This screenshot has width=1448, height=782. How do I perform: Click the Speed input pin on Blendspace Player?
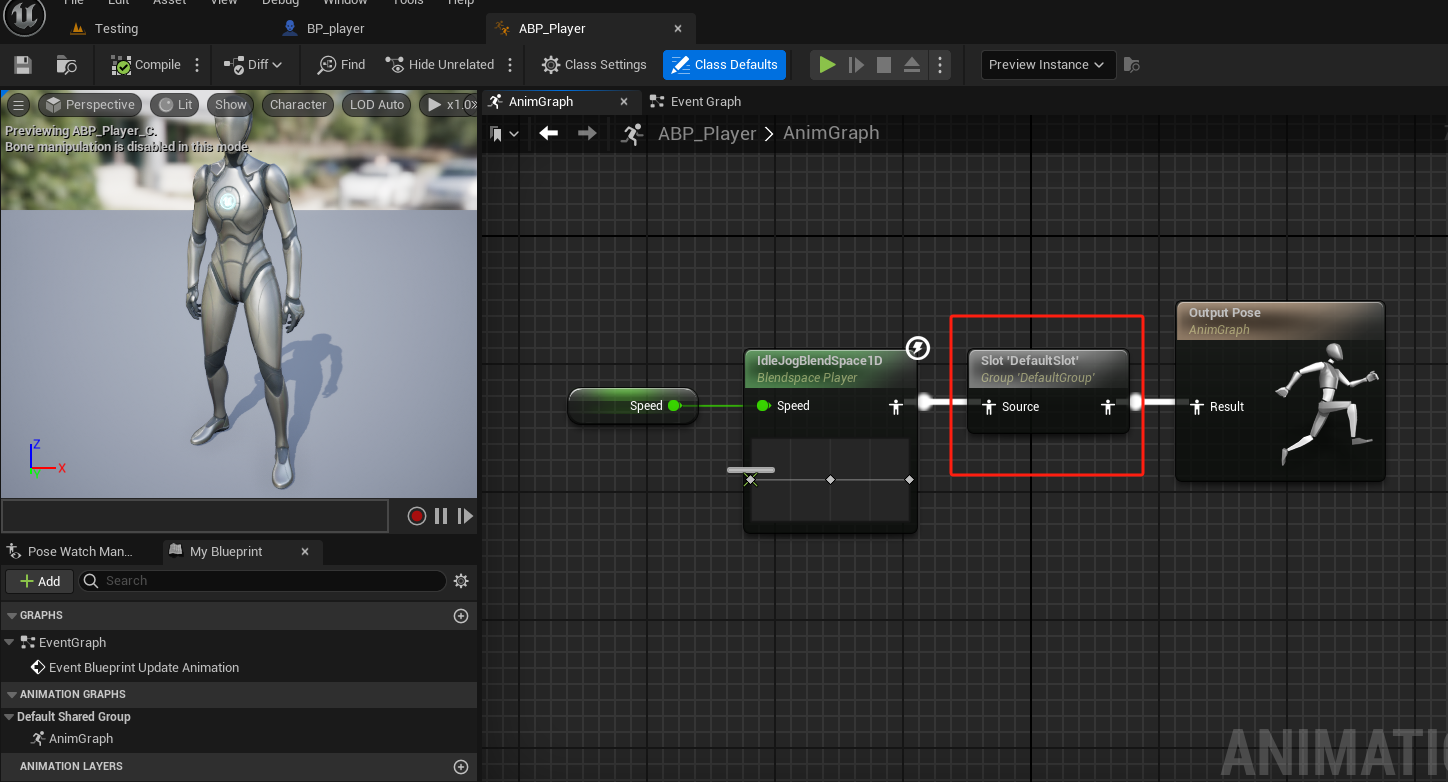(764, 406)
